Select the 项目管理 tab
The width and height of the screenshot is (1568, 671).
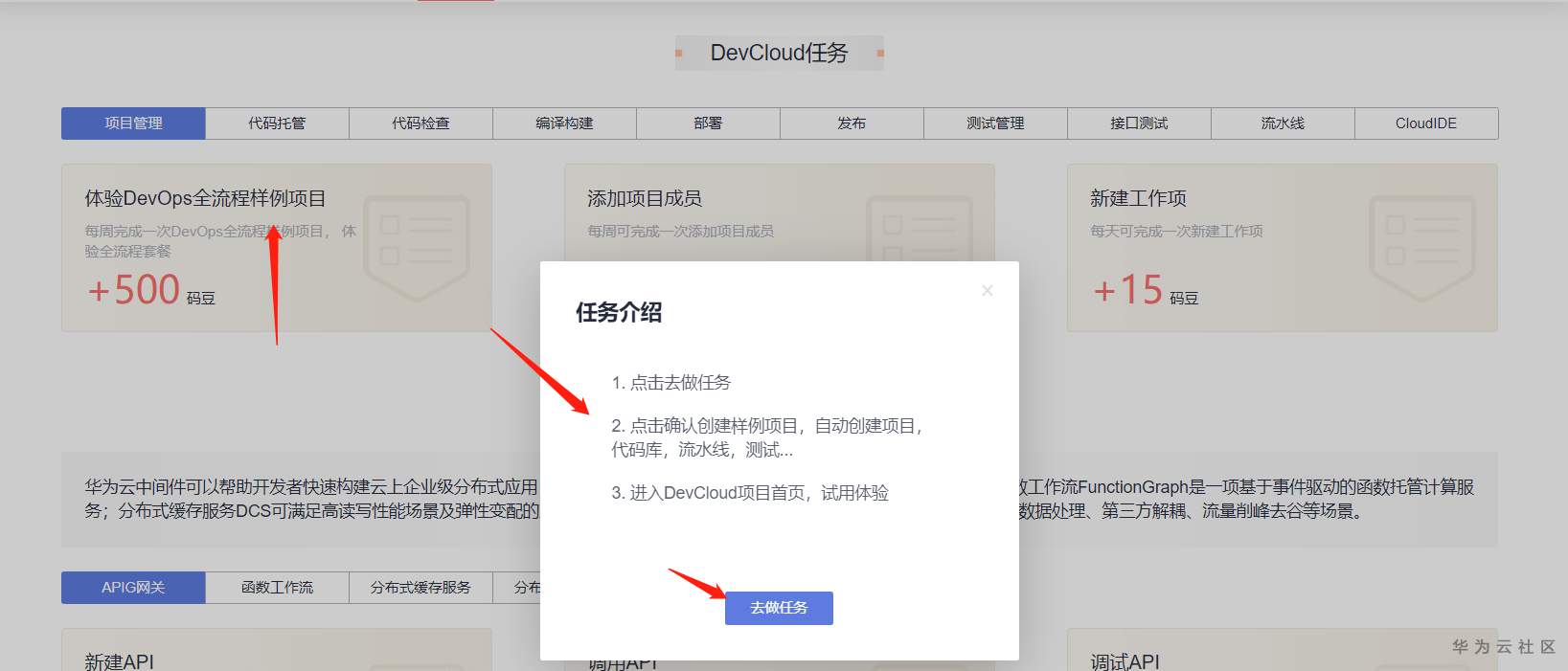(x=133, y=123)
